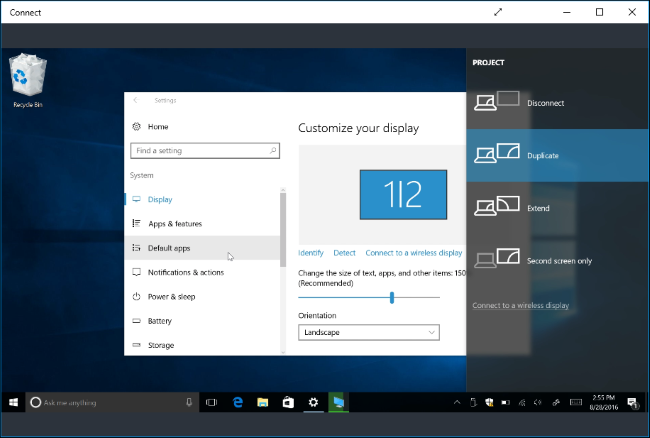Click the Identify link
Screen dimensions: 650x438
pos(311,253)
